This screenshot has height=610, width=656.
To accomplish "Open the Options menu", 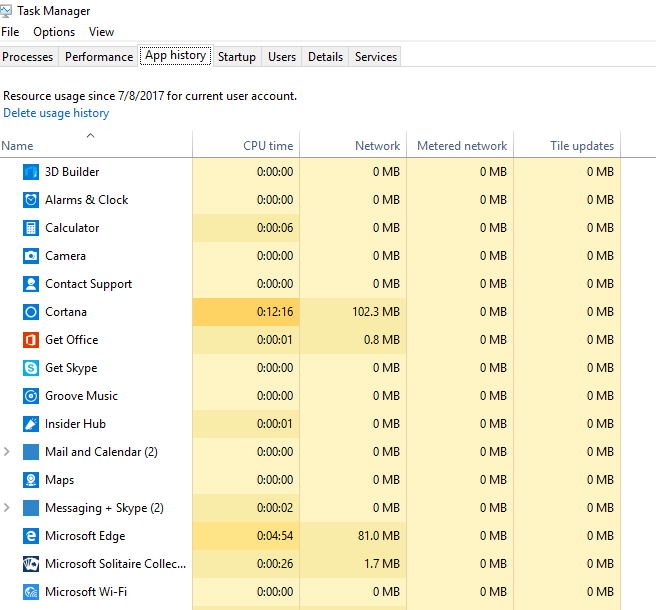I will pyautogui.click(x=54, y=32).
